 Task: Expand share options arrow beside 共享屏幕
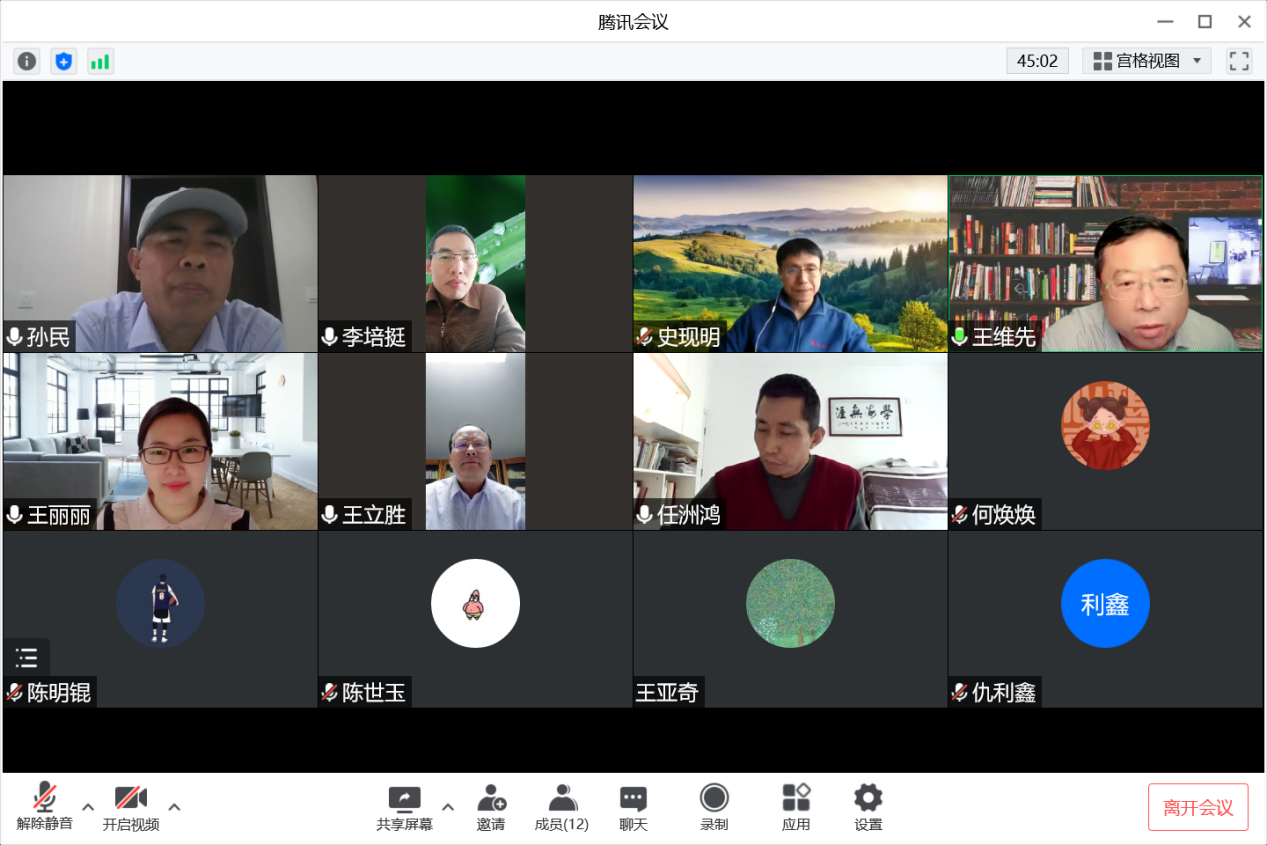coord(448,807)
